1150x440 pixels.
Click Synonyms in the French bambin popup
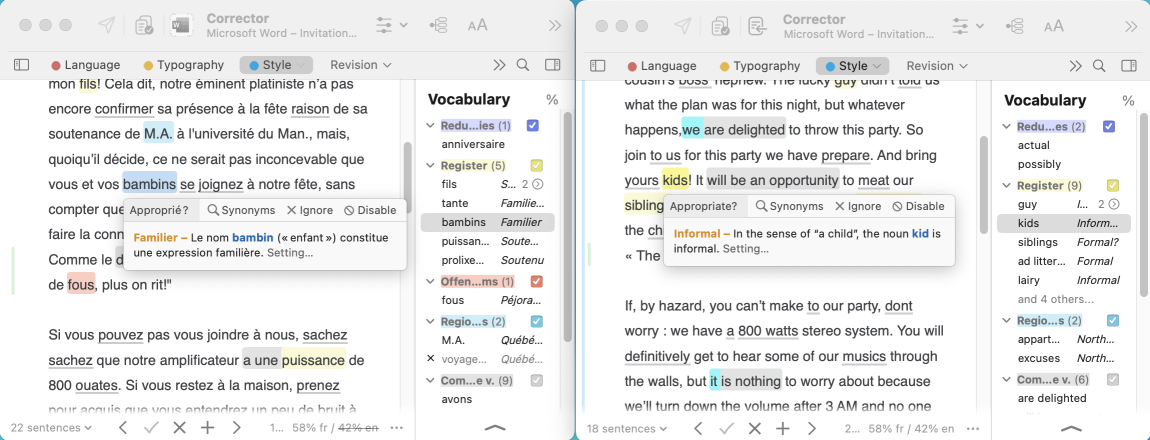pos(241,210)
